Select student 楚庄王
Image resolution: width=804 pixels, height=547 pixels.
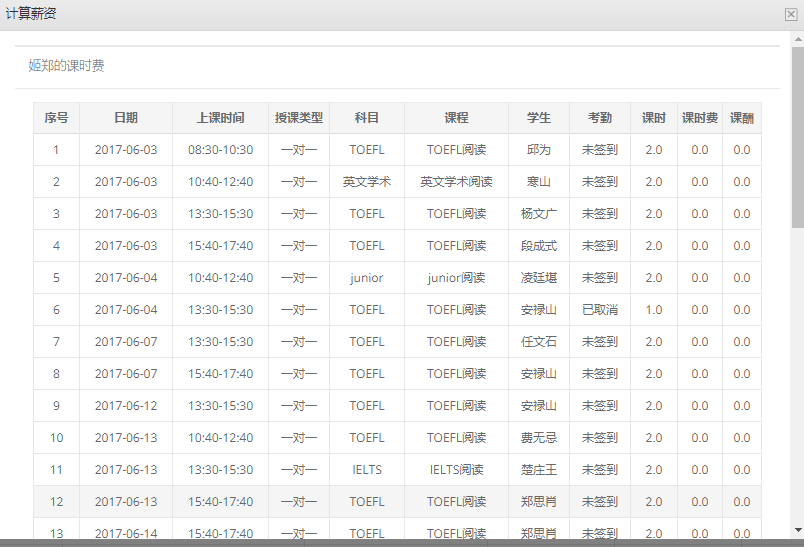539,470
